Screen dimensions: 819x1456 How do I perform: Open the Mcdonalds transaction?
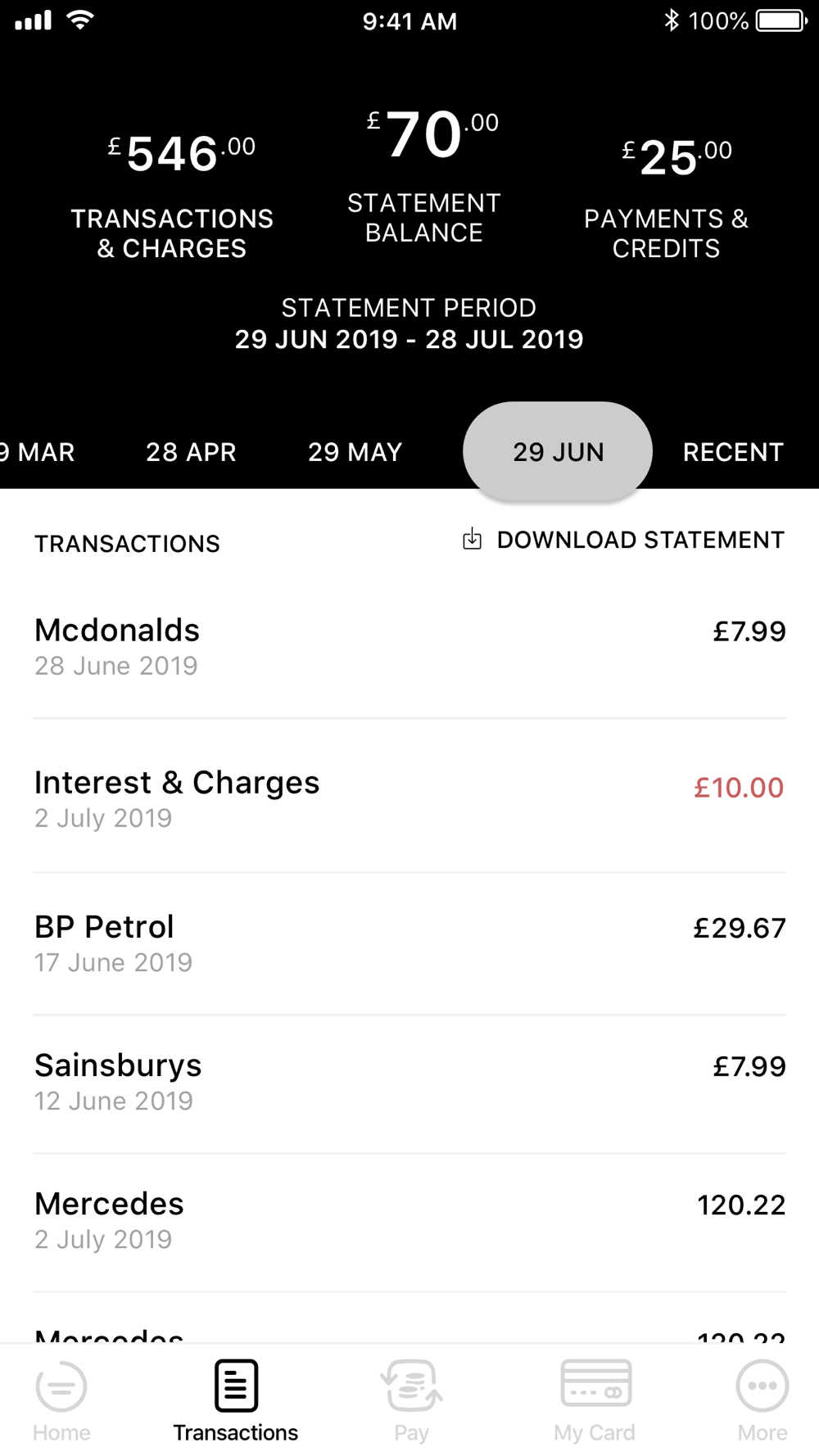tap(409, 647)
